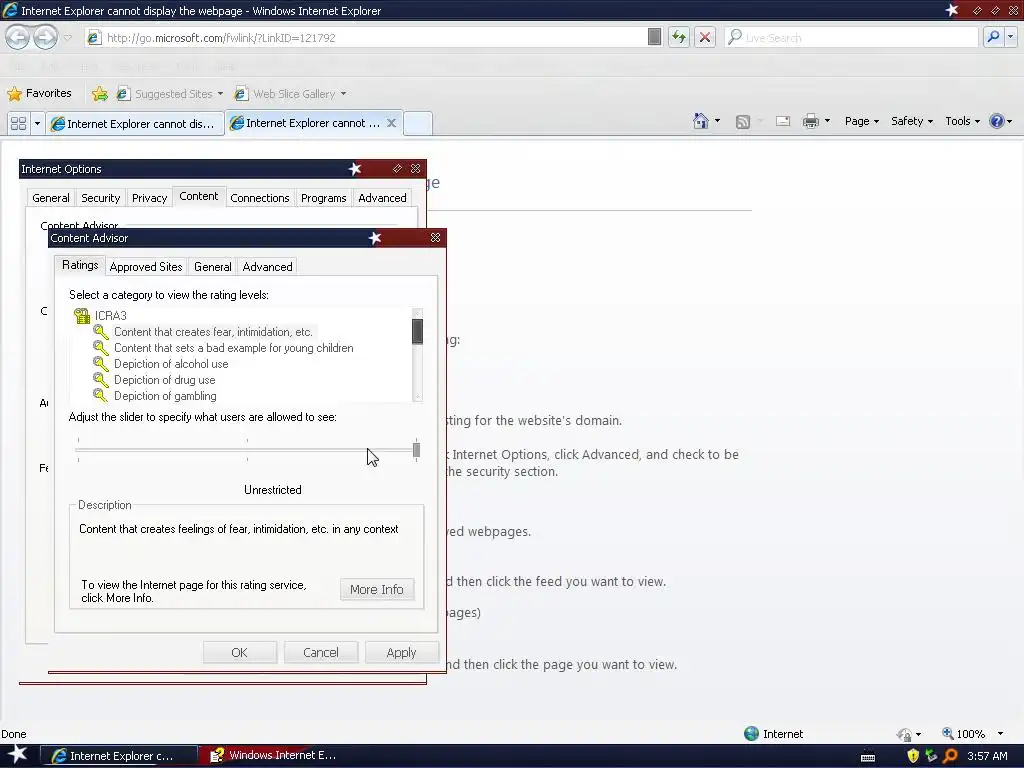The image size is (1024, 768).
Task: Click the browser Forward arrow button
Action: pos(45,37)
